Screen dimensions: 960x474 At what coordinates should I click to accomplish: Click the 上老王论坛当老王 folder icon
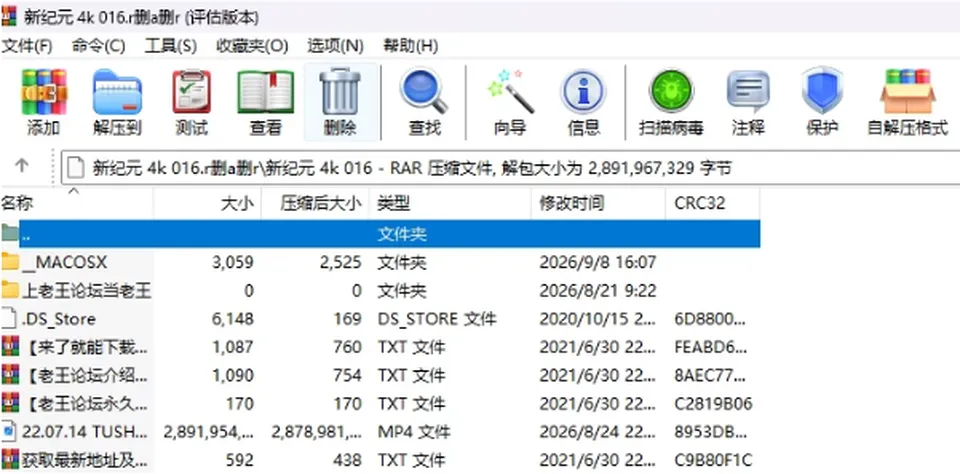coord(10,290)
